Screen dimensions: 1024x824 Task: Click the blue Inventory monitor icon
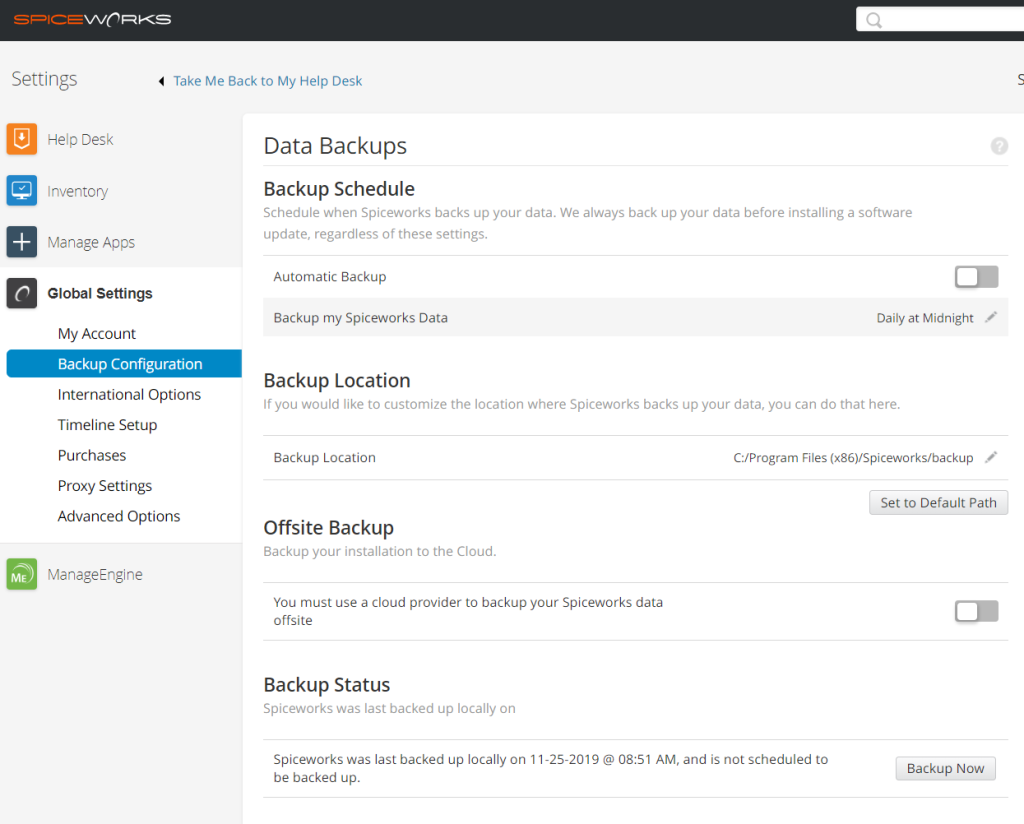[x=22, y=191]
